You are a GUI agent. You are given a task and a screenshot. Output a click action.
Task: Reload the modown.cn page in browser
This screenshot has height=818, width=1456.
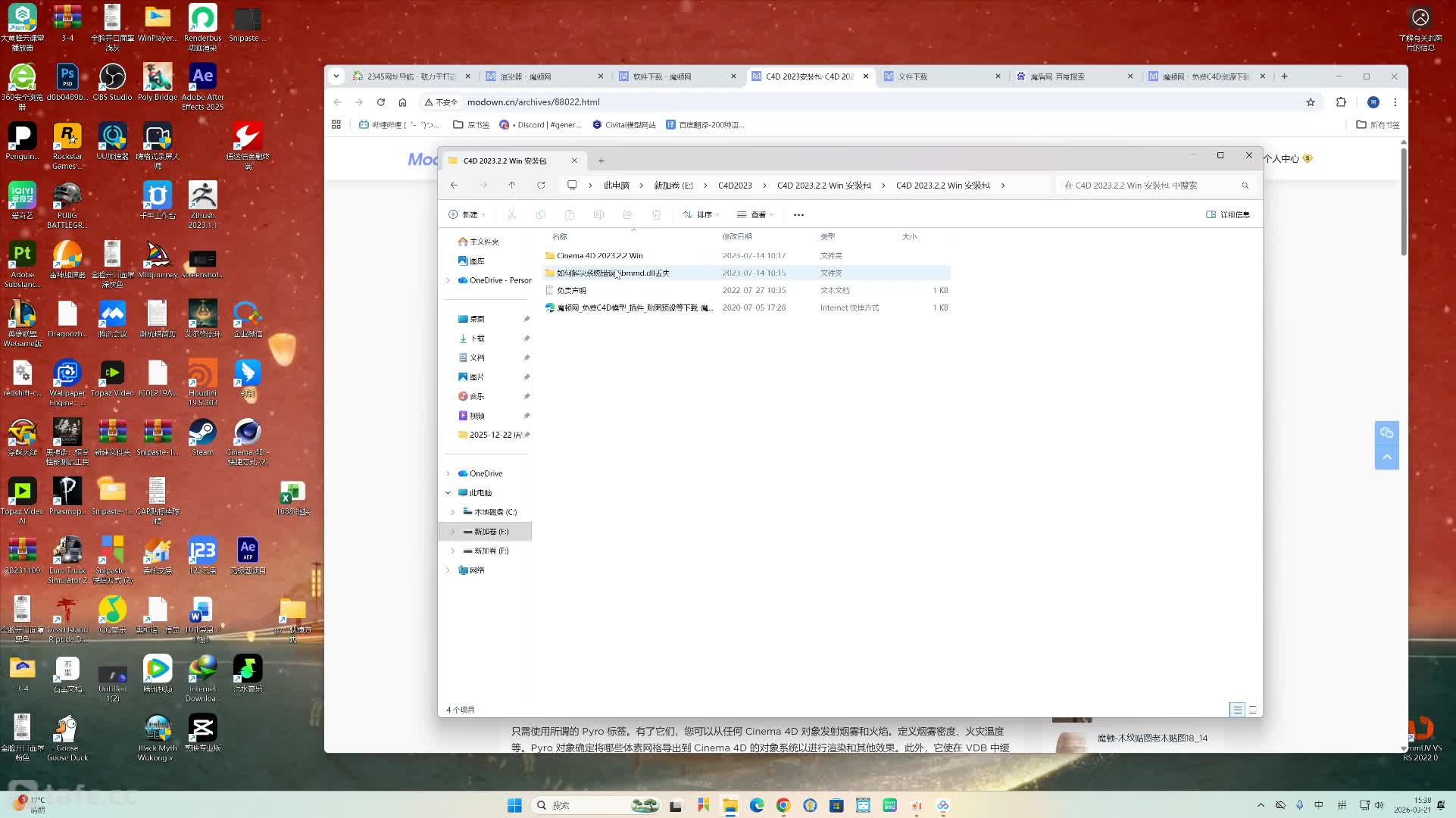[380, 102]
